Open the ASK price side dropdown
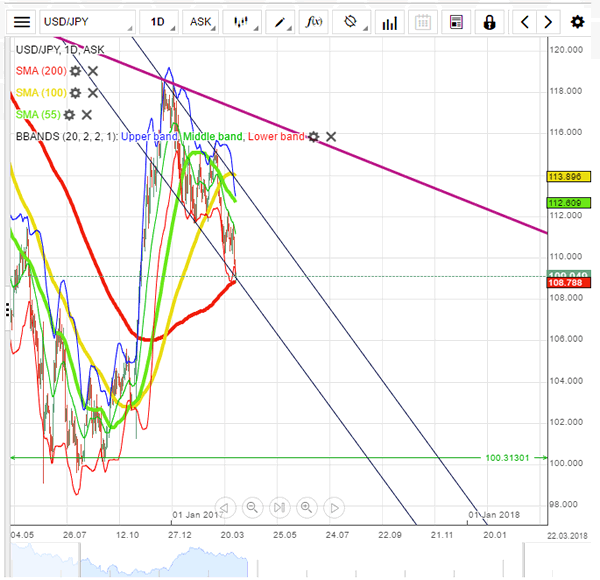Screen dimensions: 600x580 click(x=201, y=22)
